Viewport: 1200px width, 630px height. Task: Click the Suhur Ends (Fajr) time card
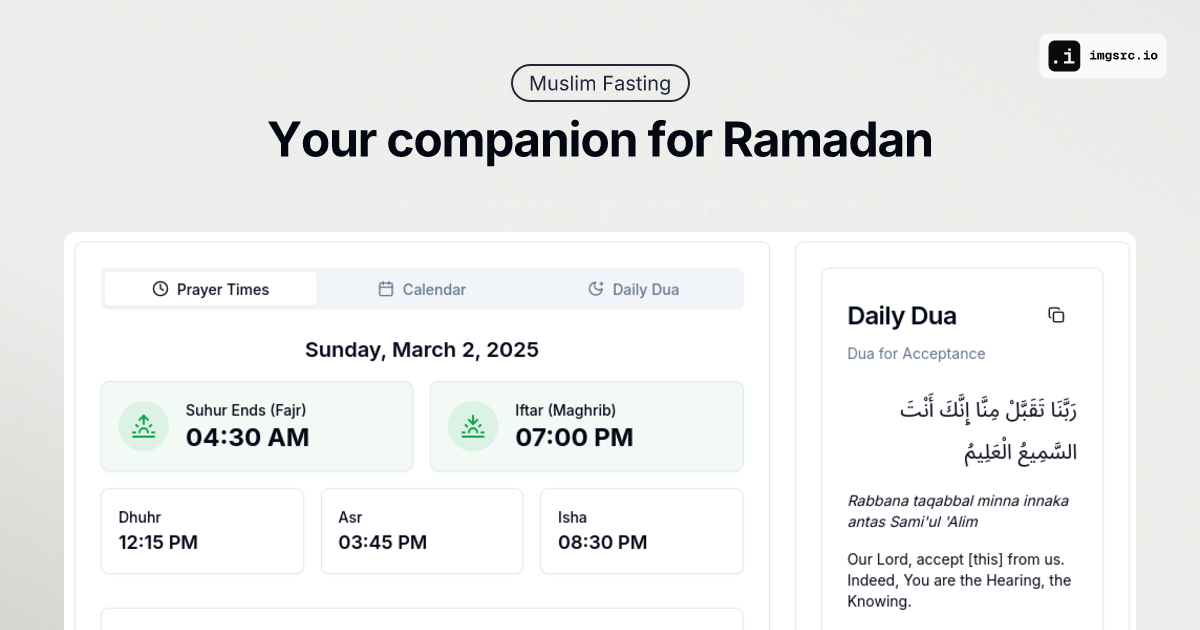coord(256,425)
